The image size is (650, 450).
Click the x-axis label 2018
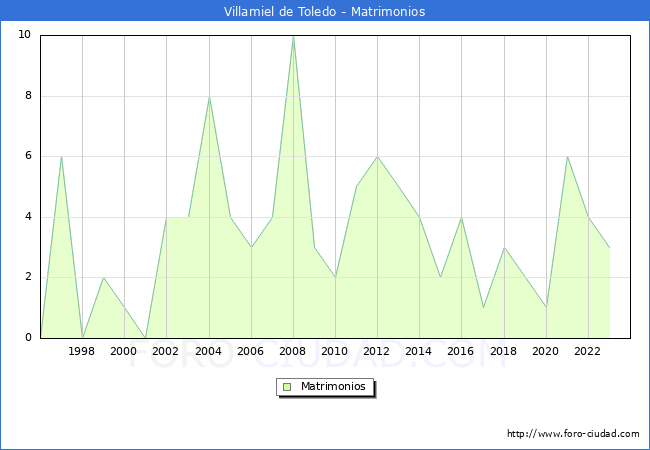(503, 351)
